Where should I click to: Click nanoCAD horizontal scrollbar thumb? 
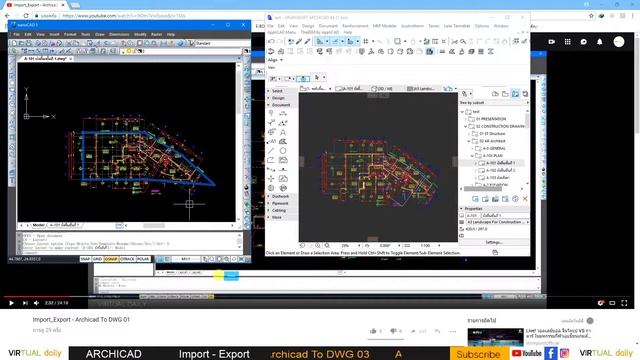tap(154, 225)
